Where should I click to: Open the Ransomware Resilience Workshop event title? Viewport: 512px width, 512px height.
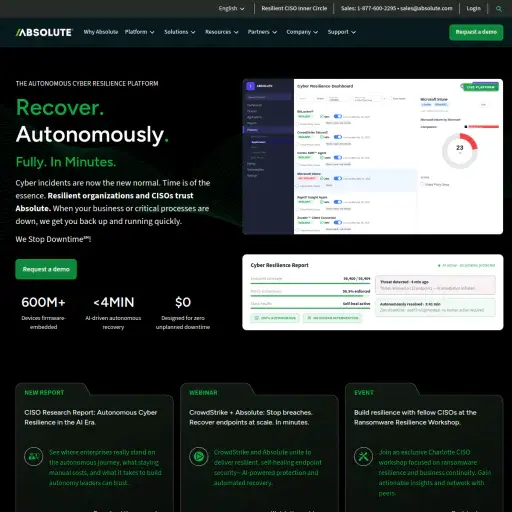click(415, 417)
